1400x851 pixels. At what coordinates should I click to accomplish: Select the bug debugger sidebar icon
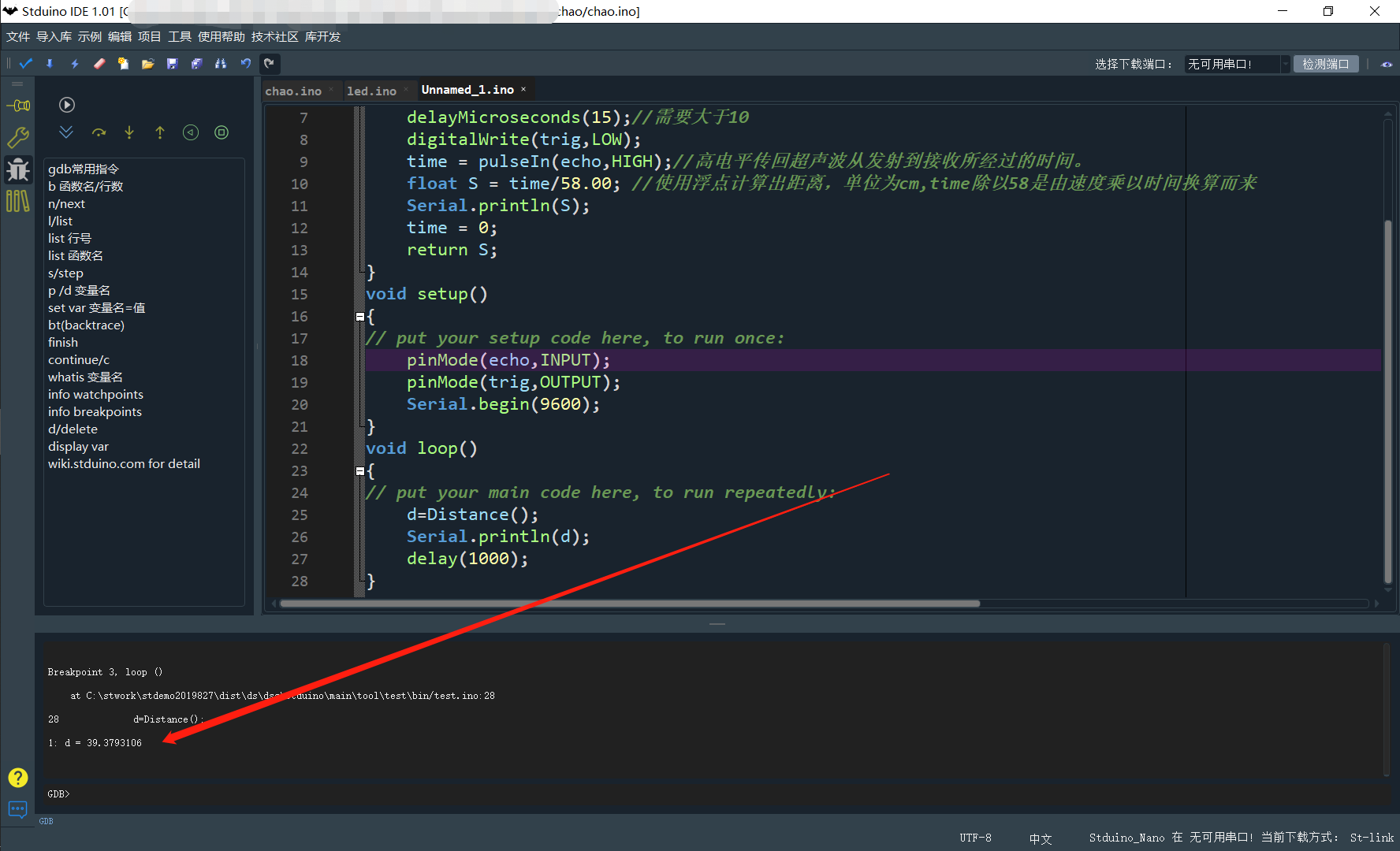point(18,169)
